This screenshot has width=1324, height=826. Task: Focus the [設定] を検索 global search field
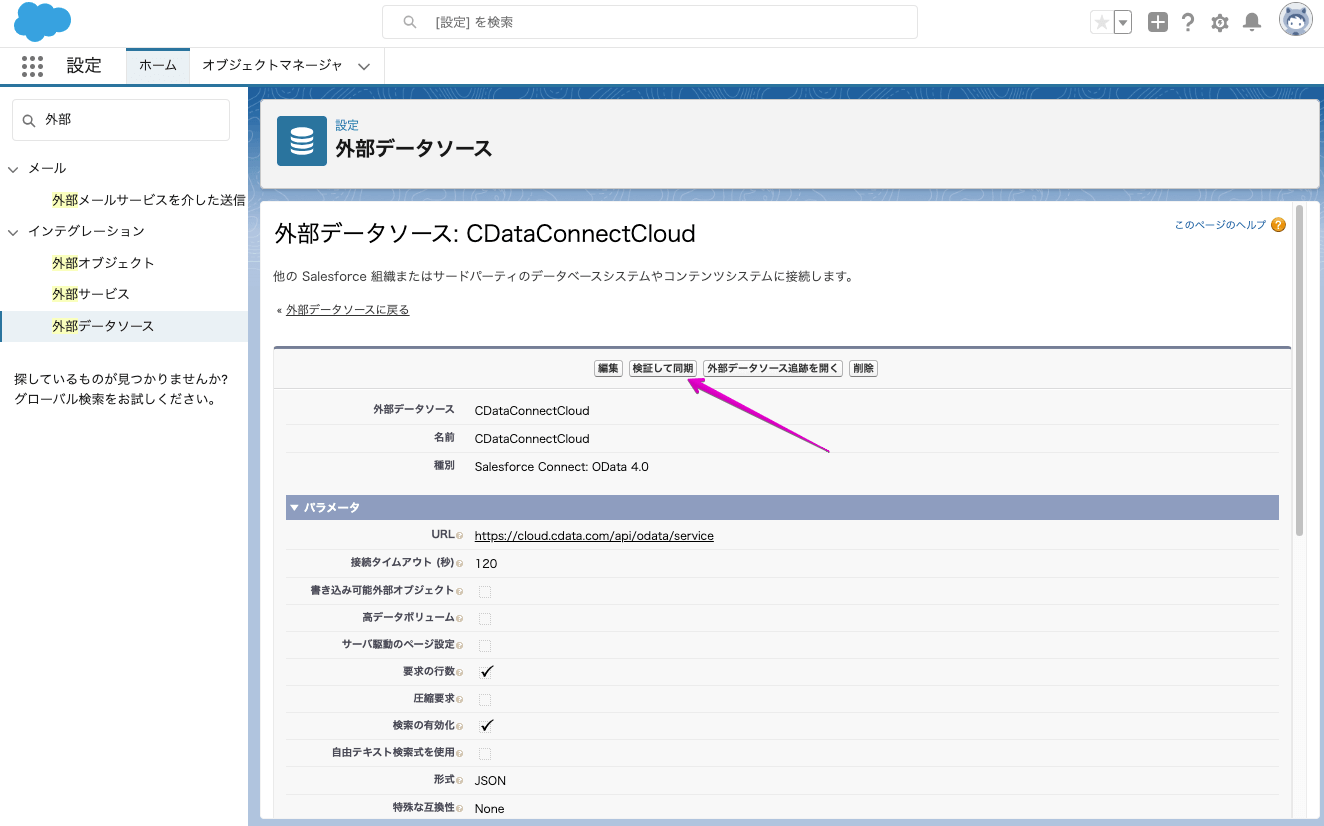(650, 22)
